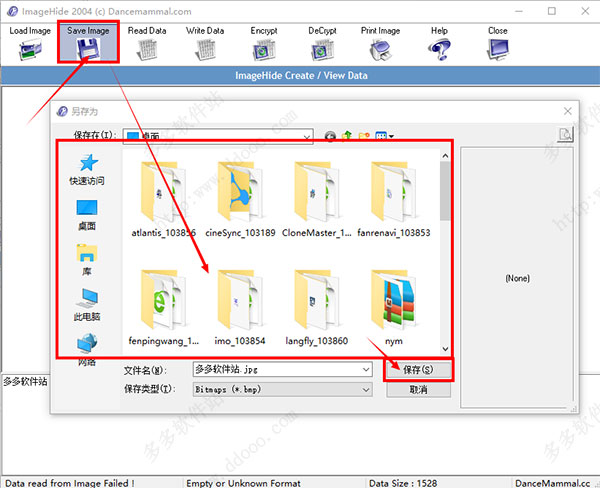Click file list scrollbar down arrow

445,349
